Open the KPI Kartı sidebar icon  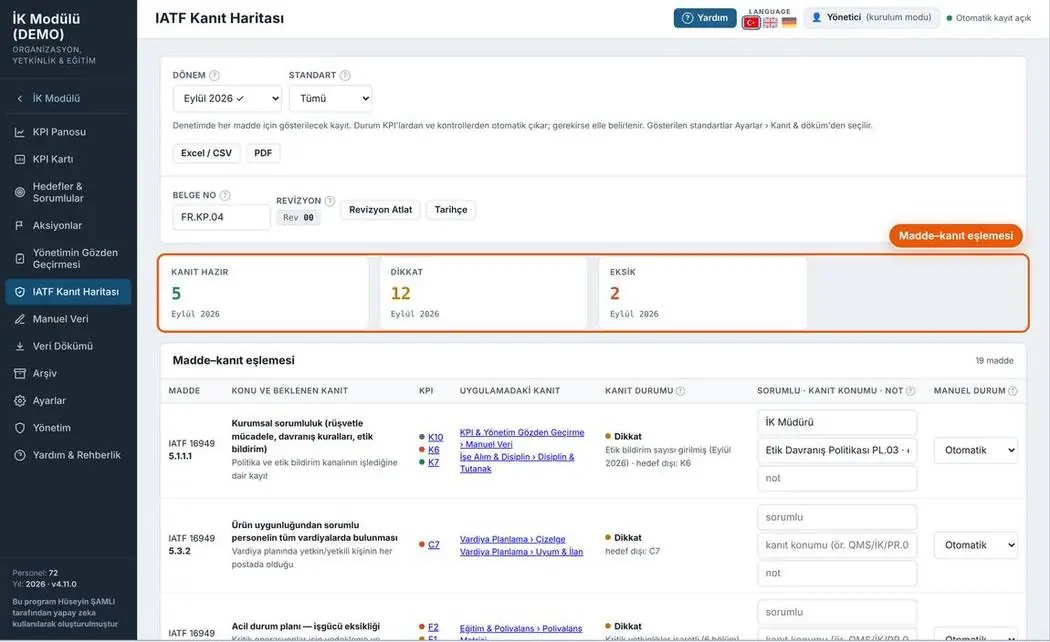click(19, 159)
